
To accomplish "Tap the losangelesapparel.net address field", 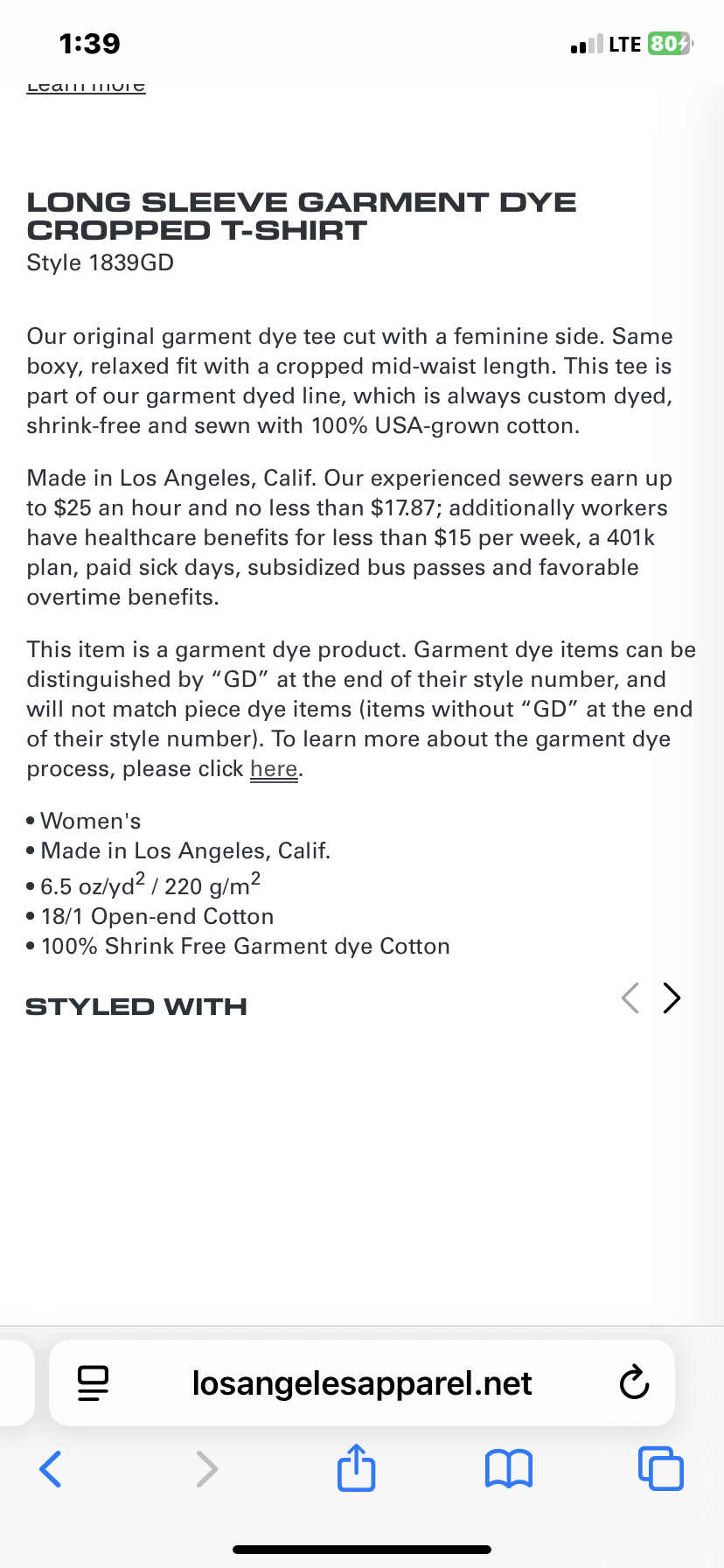I will 362,1383.
